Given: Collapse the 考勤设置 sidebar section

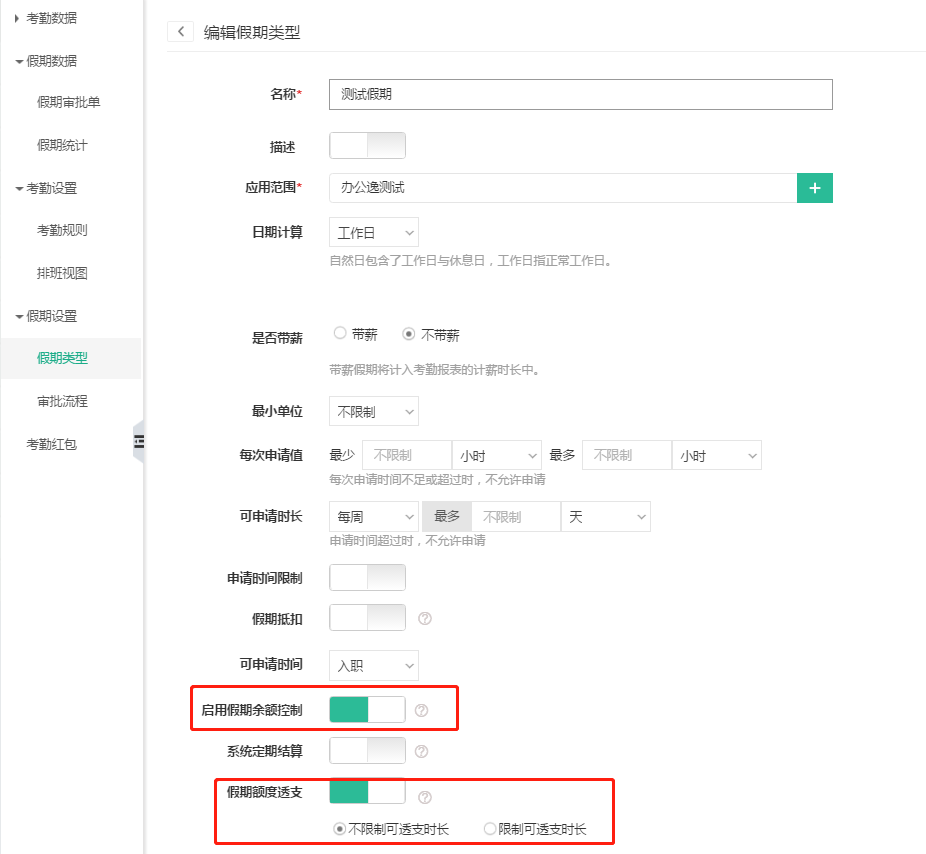Looking at the screenshot, I should pyautogui.click(x=46, y=188).
